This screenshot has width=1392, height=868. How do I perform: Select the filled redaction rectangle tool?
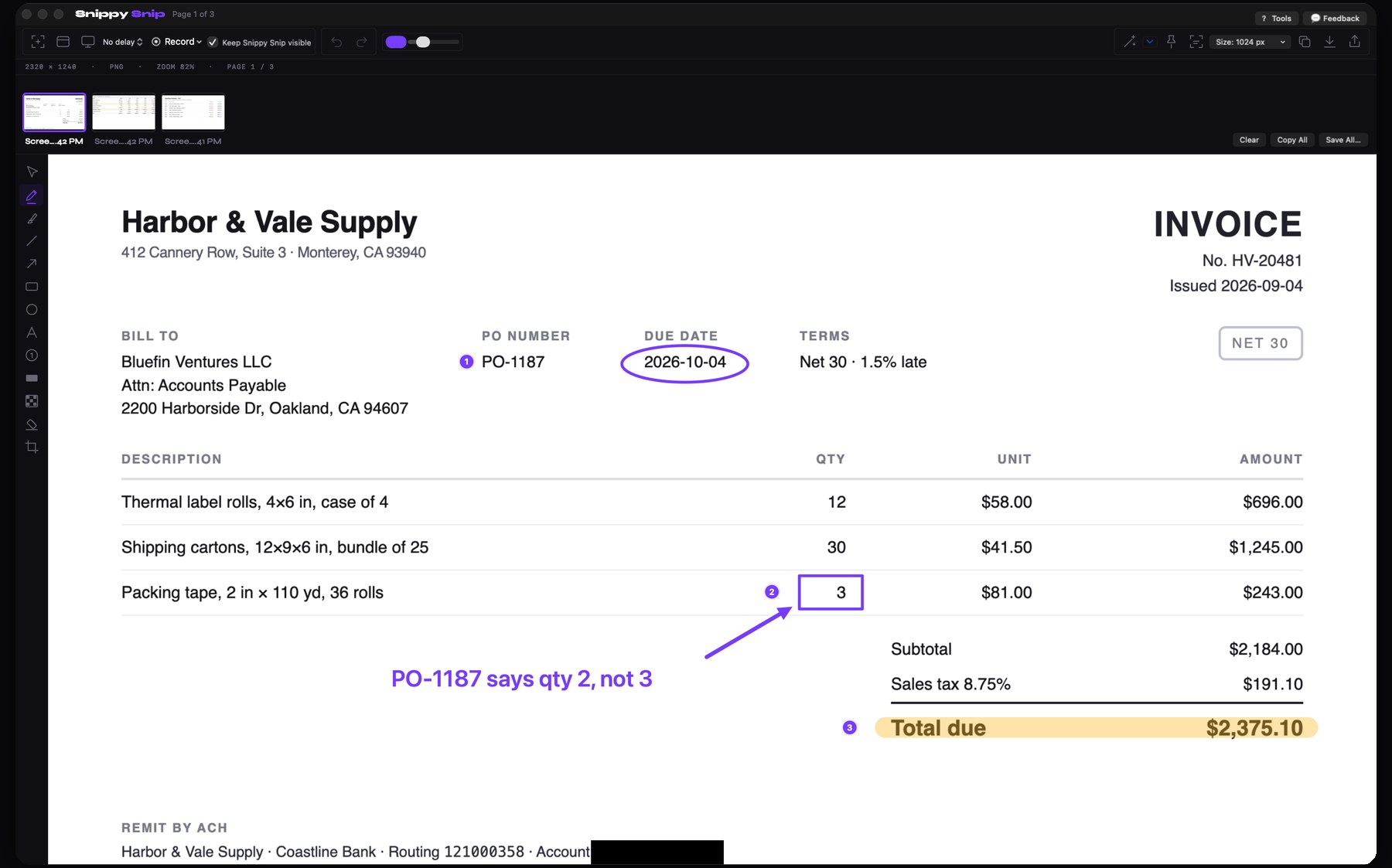(32, 378)
